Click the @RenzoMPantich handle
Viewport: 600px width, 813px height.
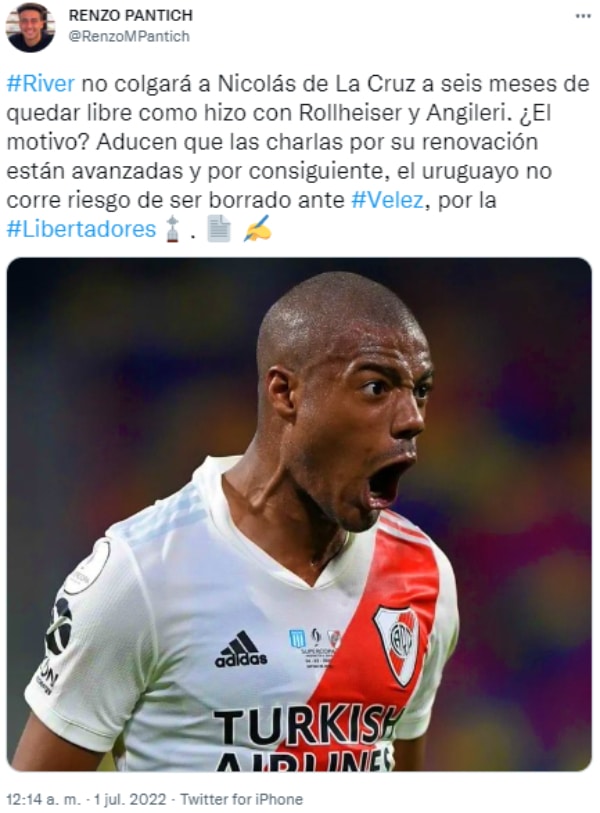click(129, 36)
